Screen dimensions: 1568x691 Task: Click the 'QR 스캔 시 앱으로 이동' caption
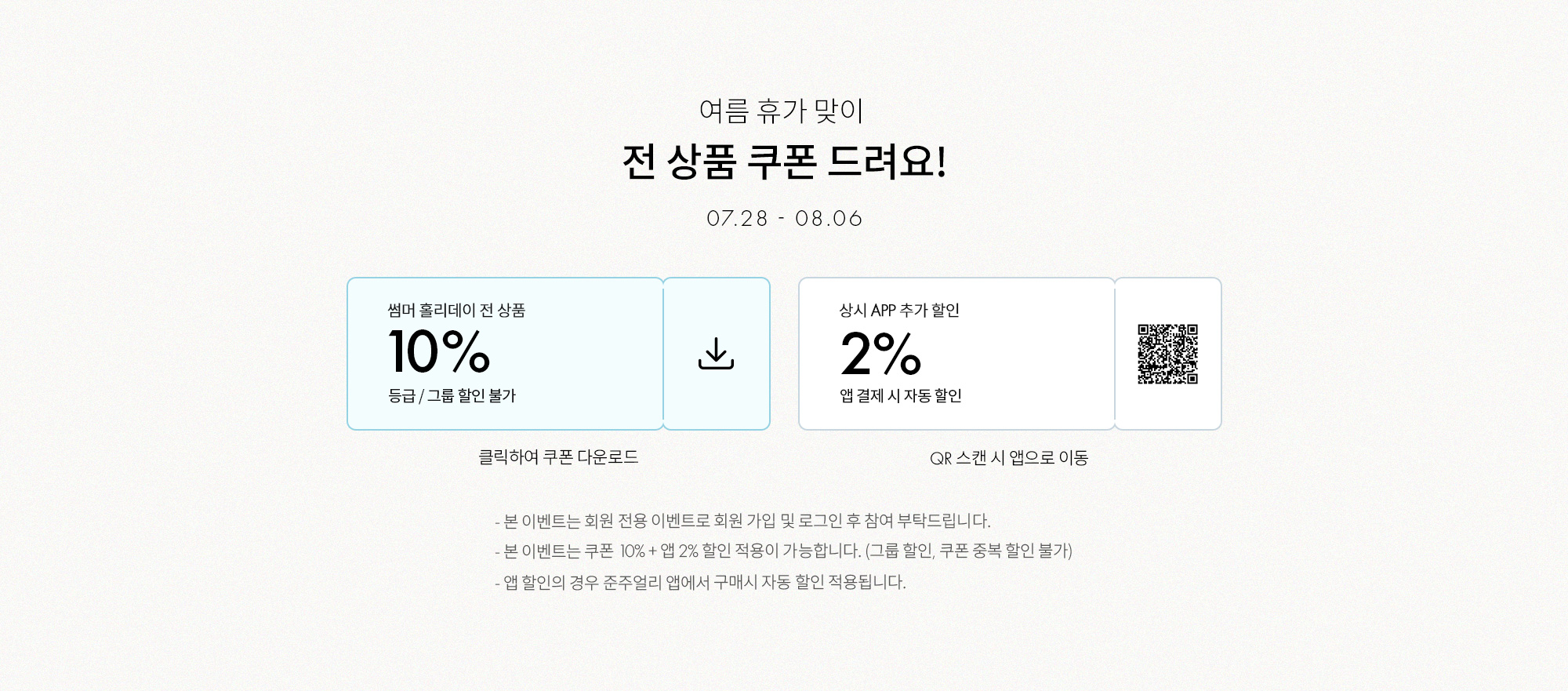(x=1009, y=457)
